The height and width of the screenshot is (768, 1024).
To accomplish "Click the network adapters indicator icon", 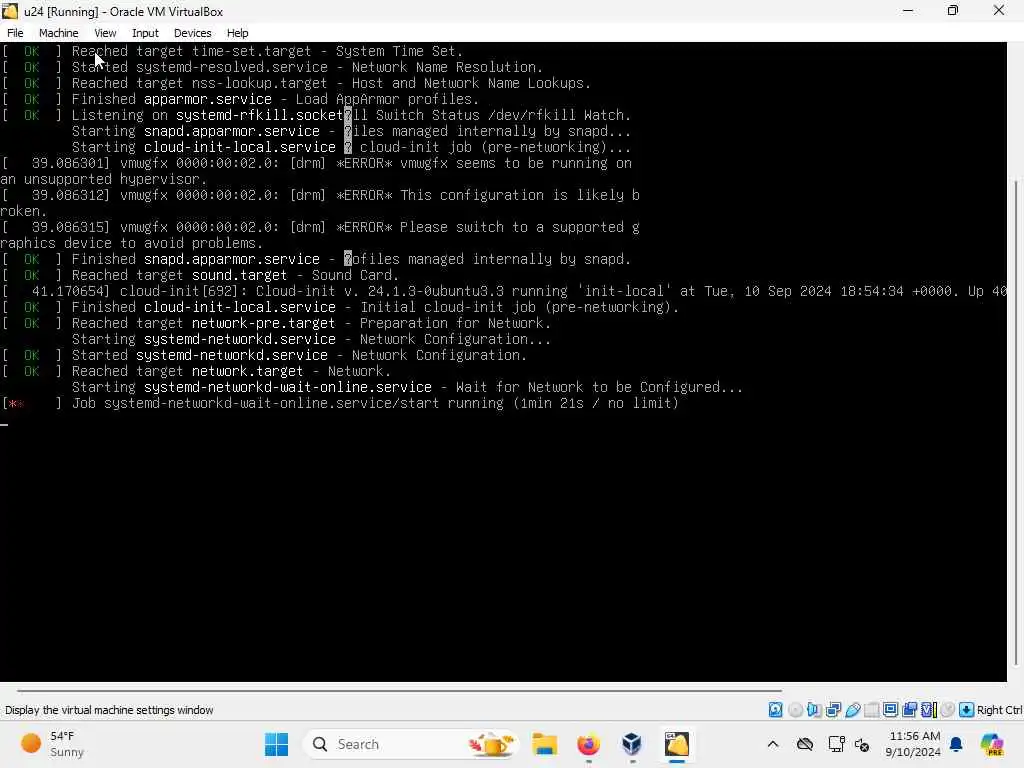I will [833, 710].
